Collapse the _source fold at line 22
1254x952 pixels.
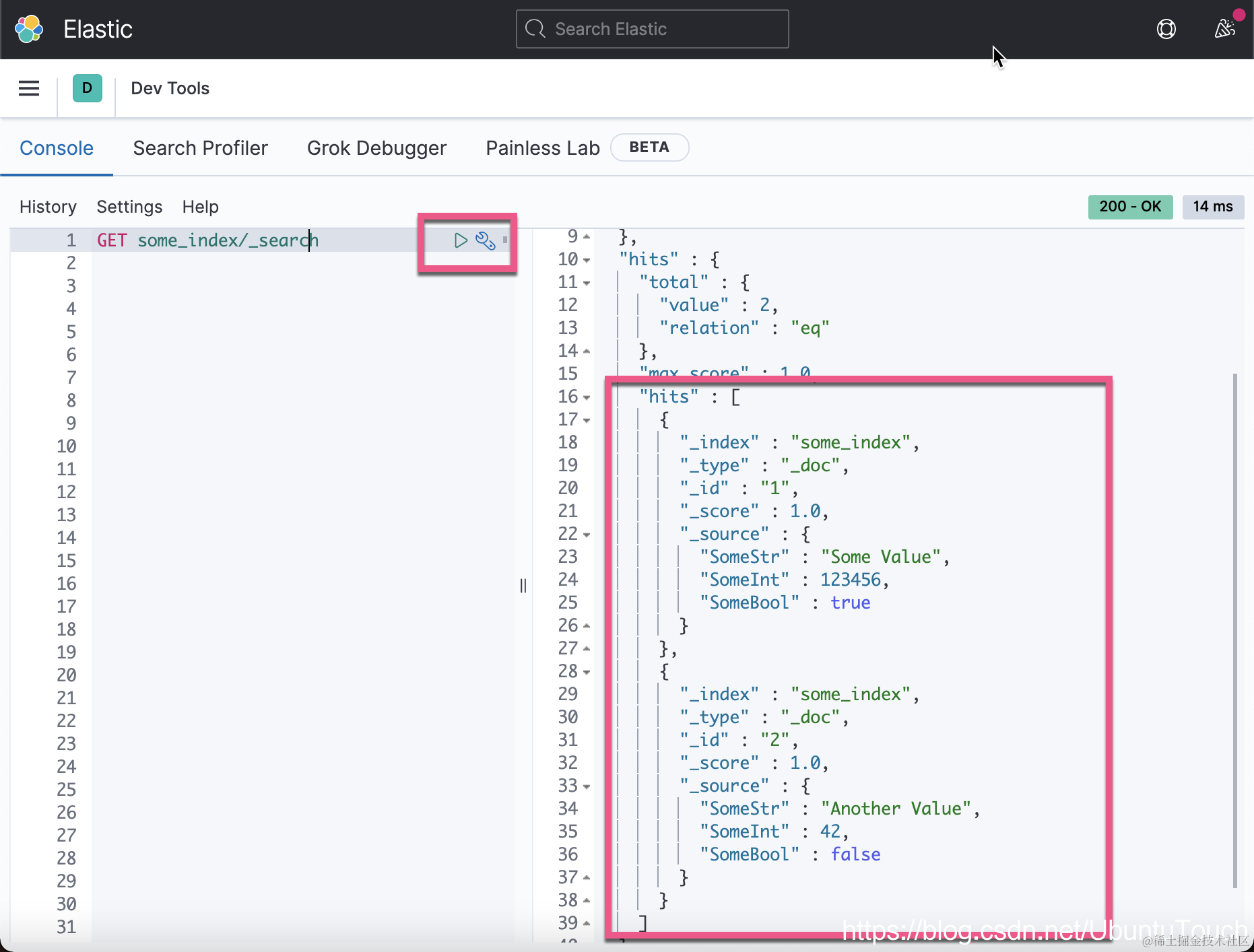[x=587, y=535]
